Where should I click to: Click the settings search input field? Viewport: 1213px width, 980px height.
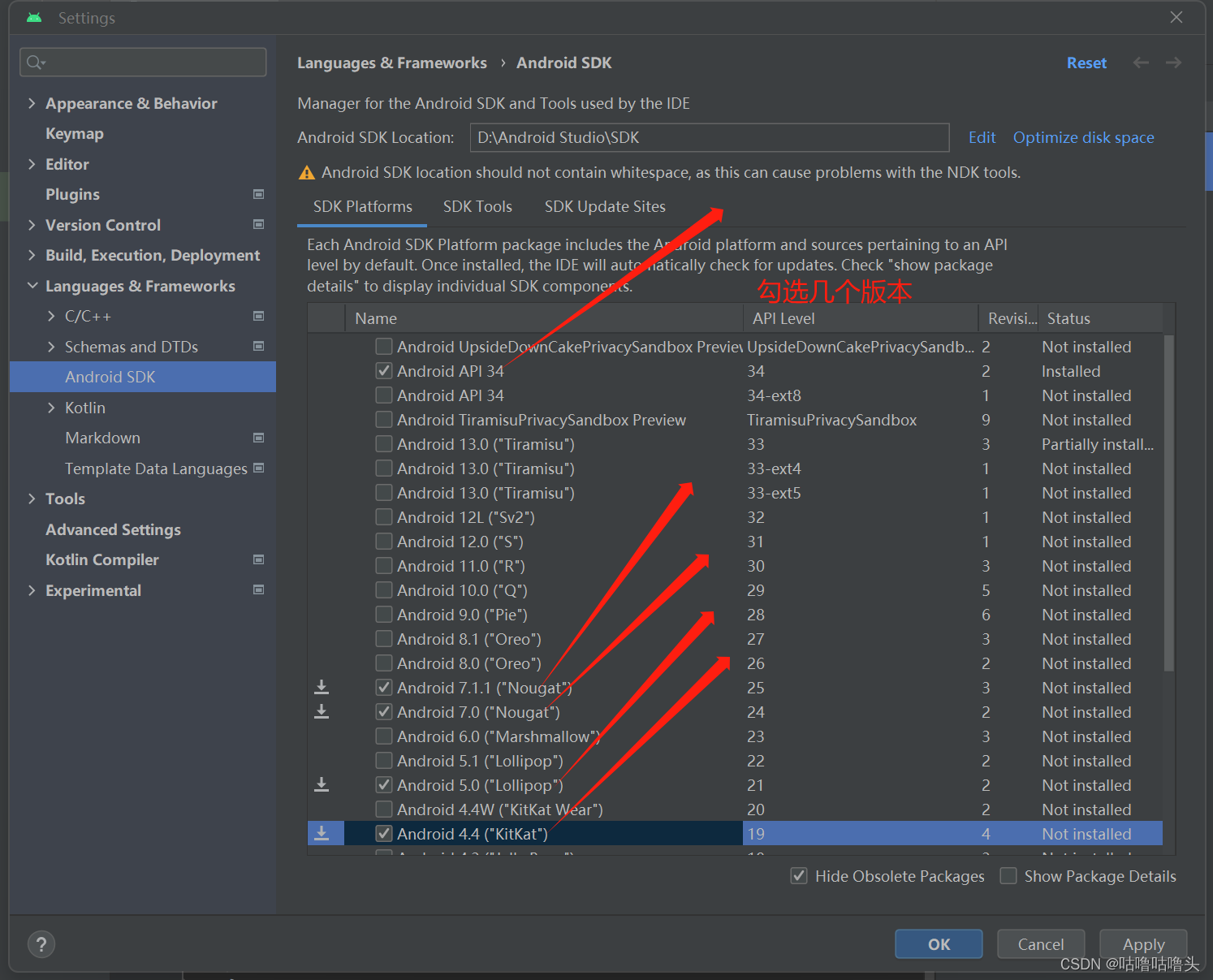pos(143,63)
